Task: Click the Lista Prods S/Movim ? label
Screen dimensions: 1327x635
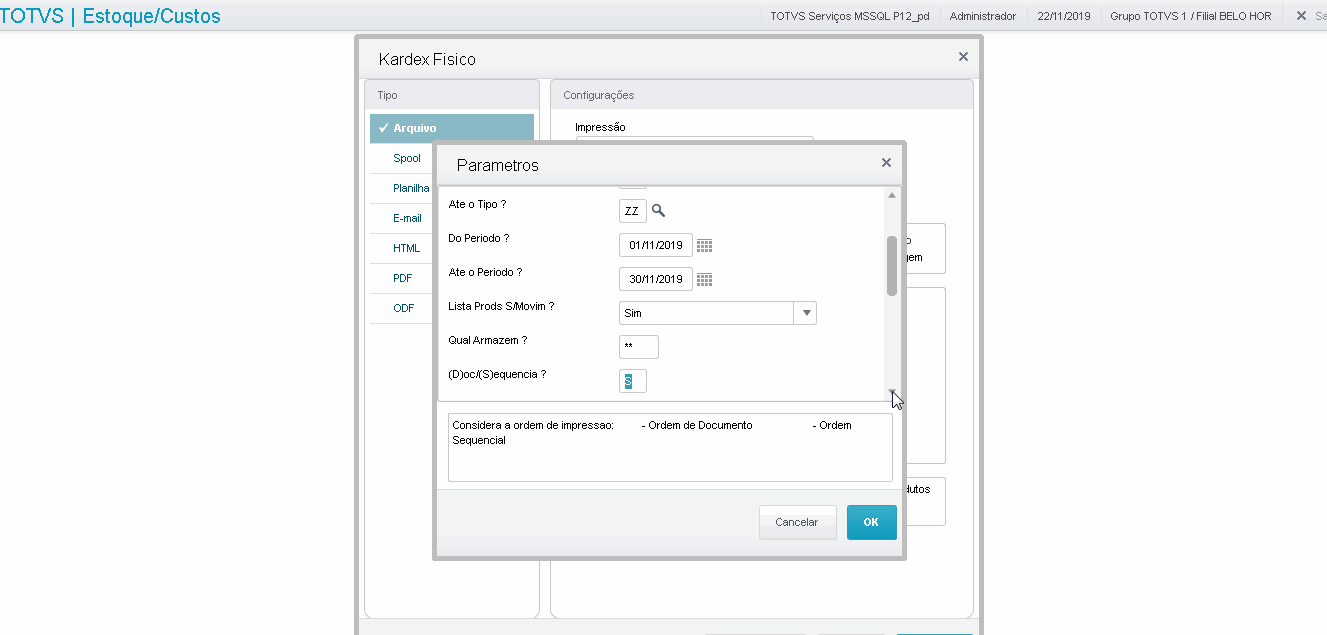Action: coord(502,306)
